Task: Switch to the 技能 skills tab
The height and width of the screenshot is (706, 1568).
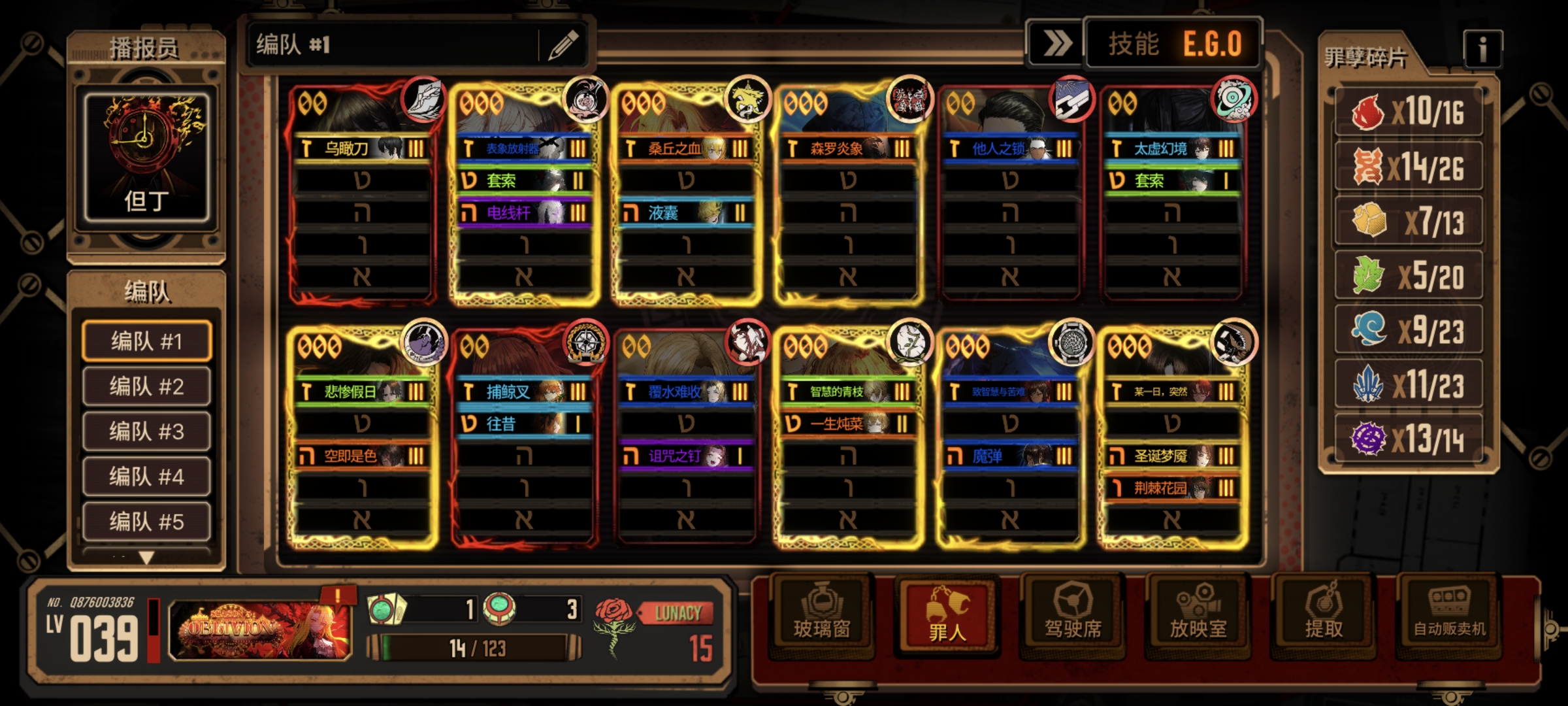Action: coord(1133,44)
